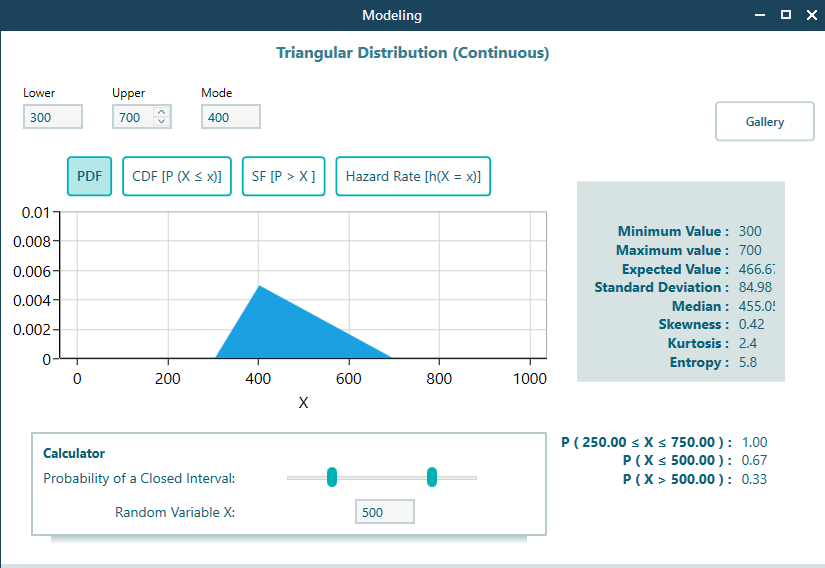This screenshot has height=568, width=825.
Task: Increase Upper value with up arrow
Action: point(162,112)
